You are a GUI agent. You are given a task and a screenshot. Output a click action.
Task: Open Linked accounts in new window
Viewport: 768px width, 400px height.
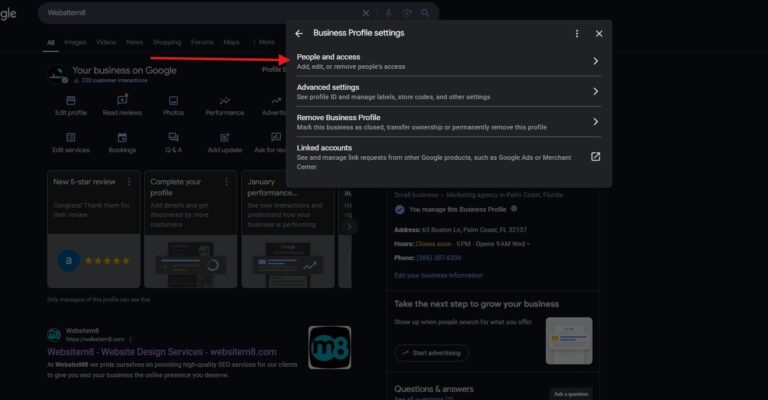click(595, 156)
